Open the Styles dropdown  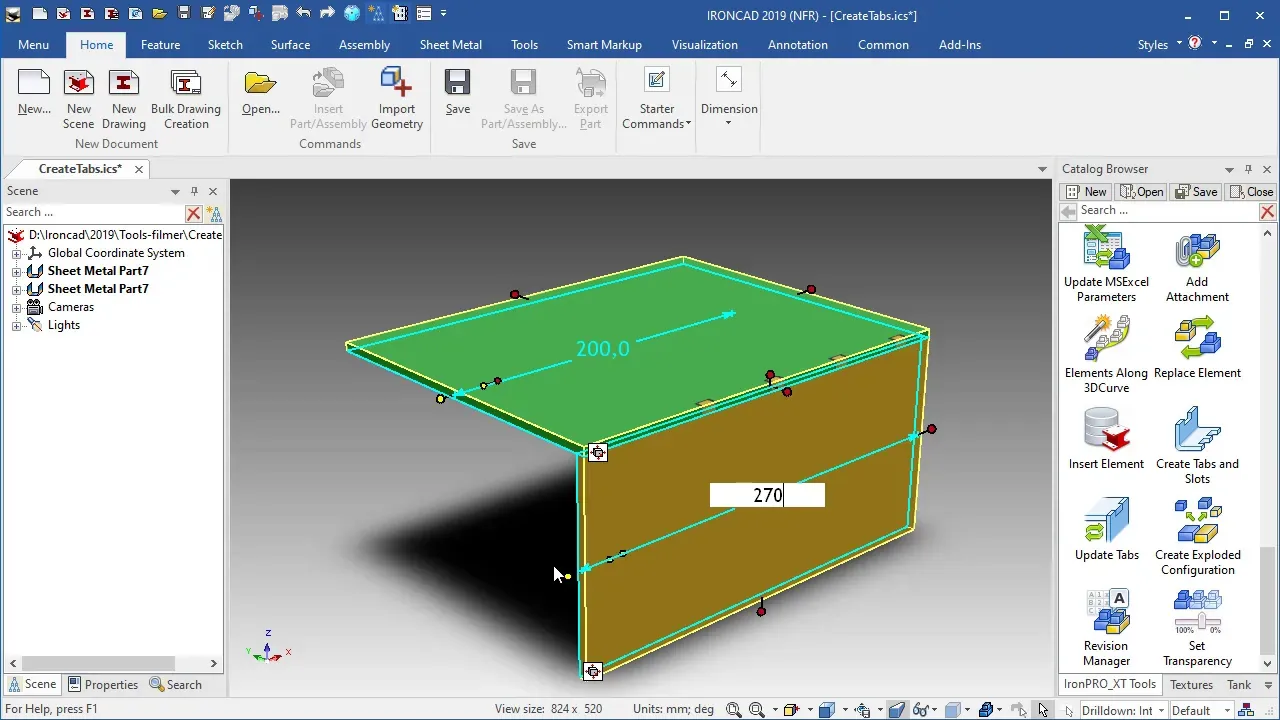pos(1160,44)
